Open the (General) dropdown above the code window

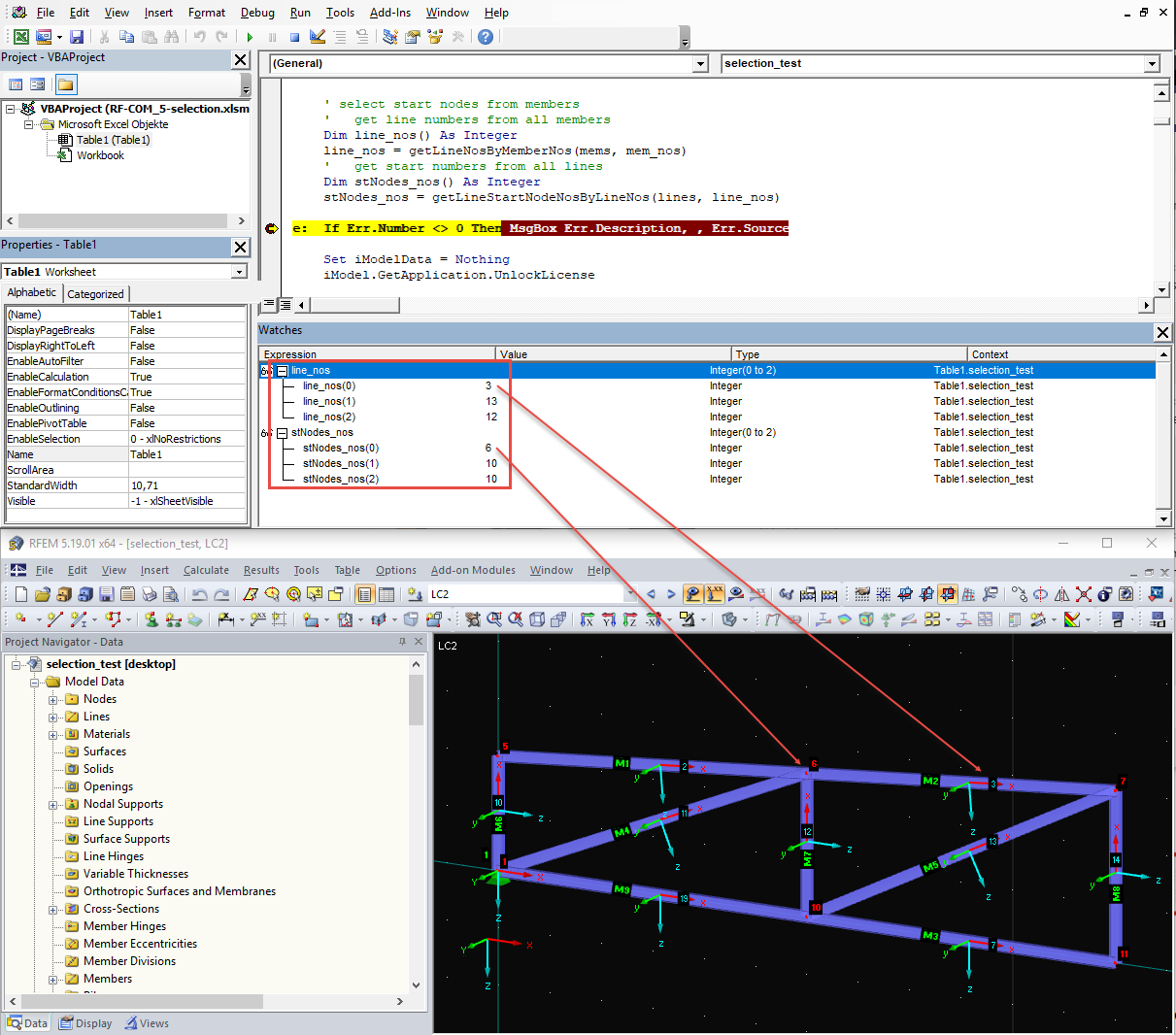(699, 63)
